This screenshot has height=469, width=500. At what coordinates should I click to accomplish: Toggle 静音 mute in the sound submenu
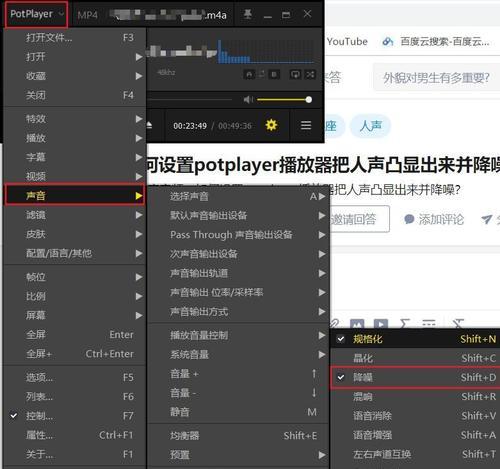pos(238,412)
